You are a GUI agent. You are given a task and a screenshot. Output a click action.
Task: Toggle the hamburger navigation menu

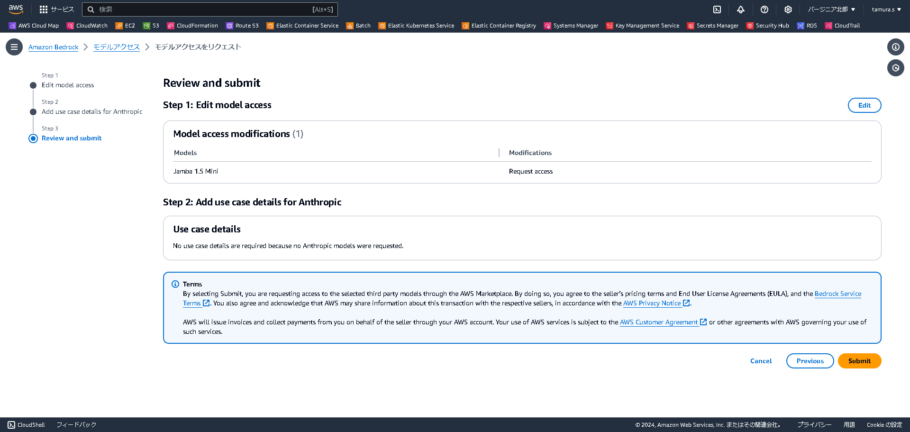(14, 47)
